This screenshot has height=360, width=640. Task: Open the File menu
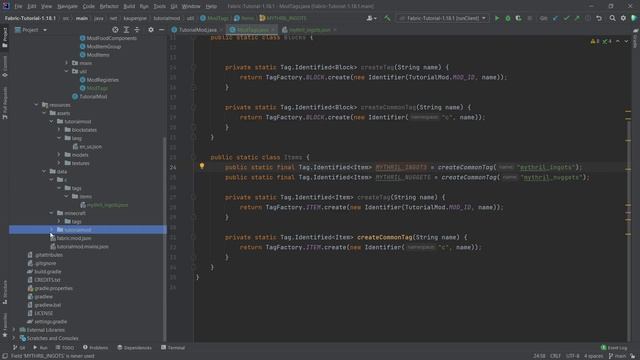point(18,7)
